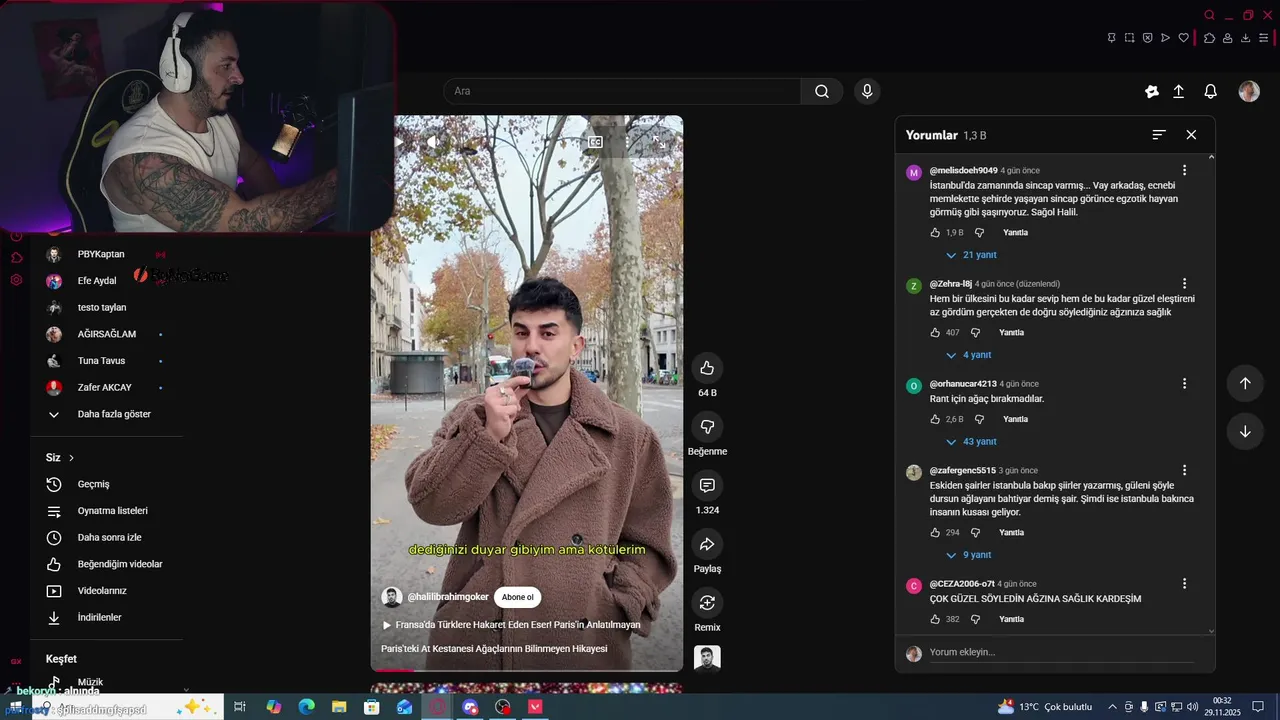Open browser extensions puzzle icon
Viewport: 1280px width, 720px height.
[x=1209, y=38]
